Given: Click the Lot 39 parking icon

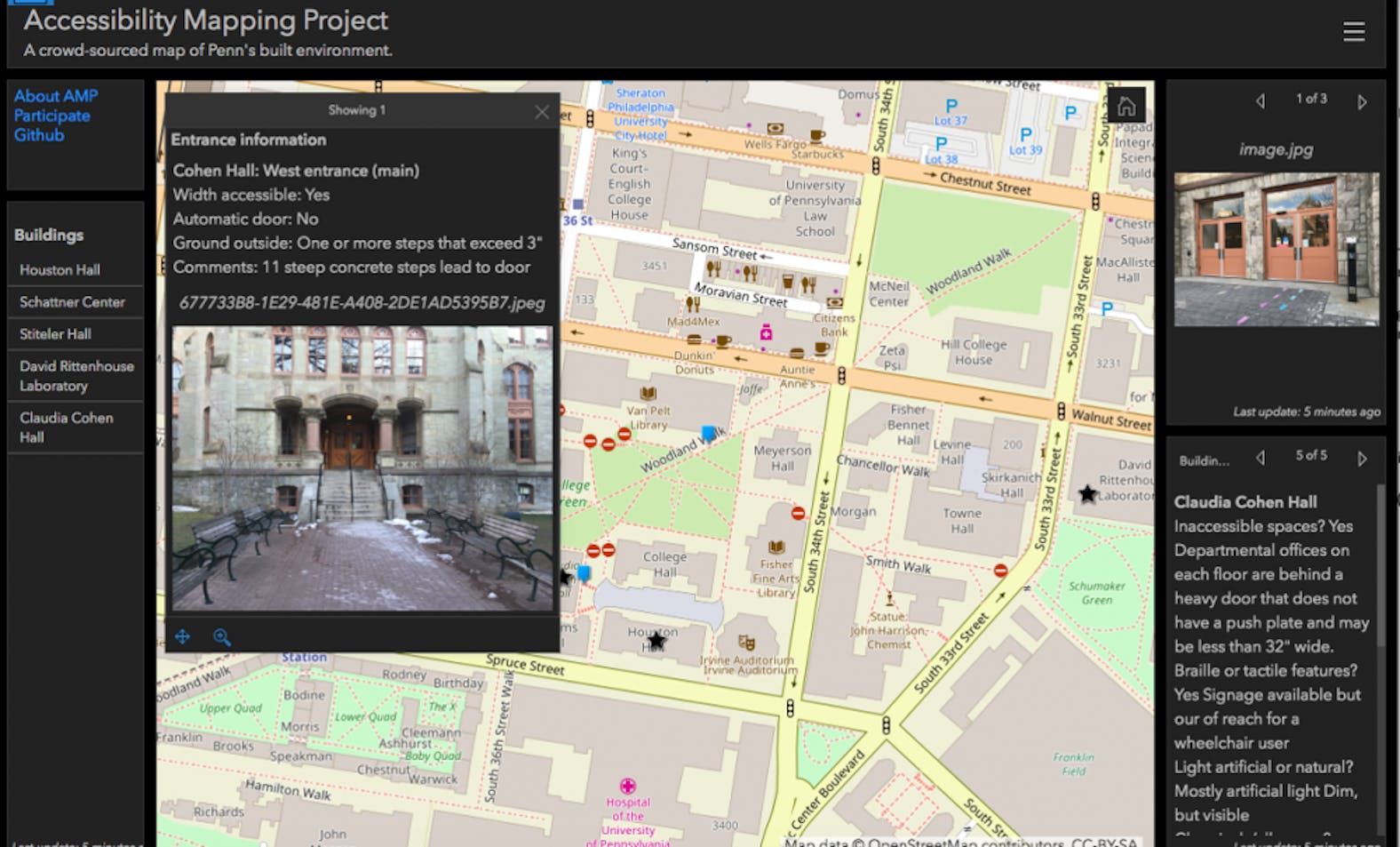Looking at the screenshot, I should [x=1026, y=134].
